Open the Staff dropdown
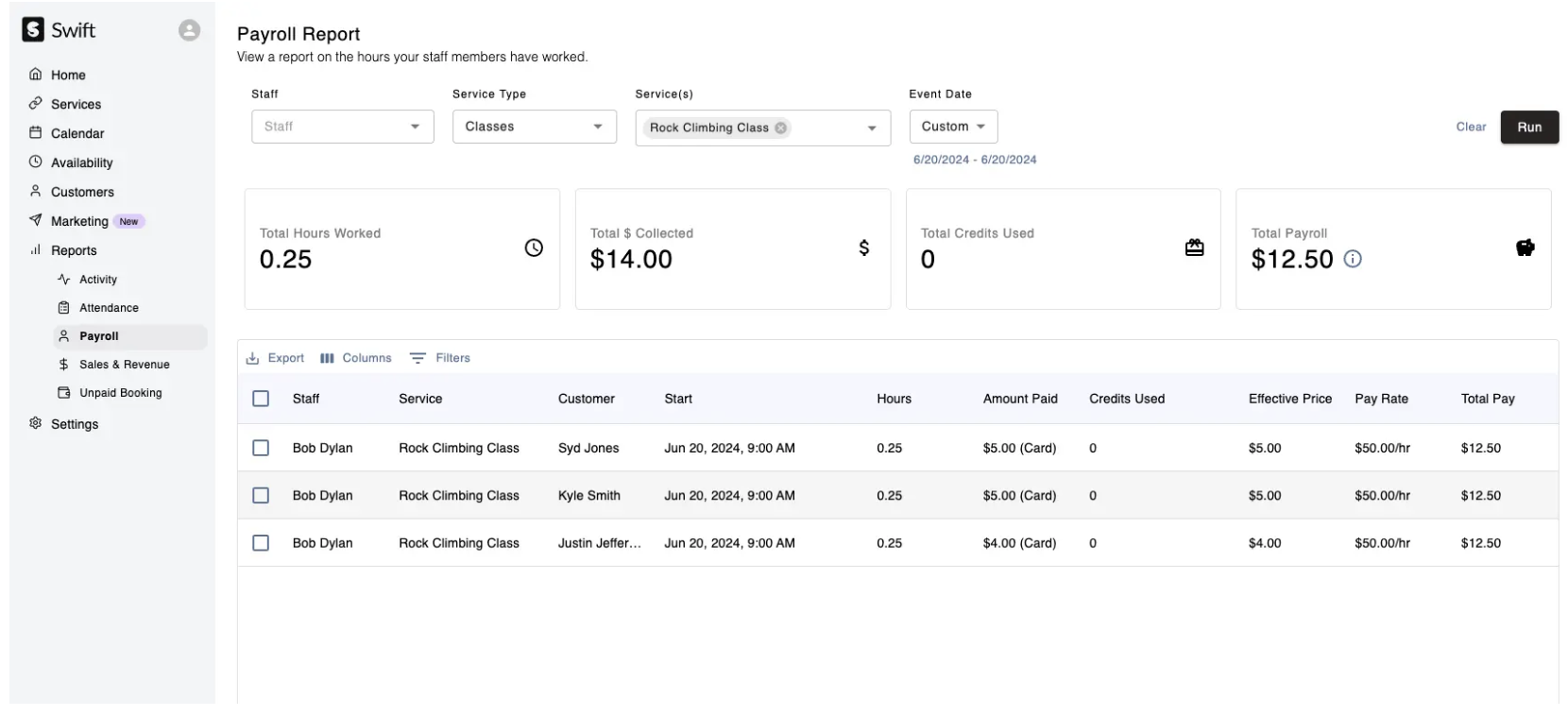Screen dimensions: 1568x716 (342, 127)
